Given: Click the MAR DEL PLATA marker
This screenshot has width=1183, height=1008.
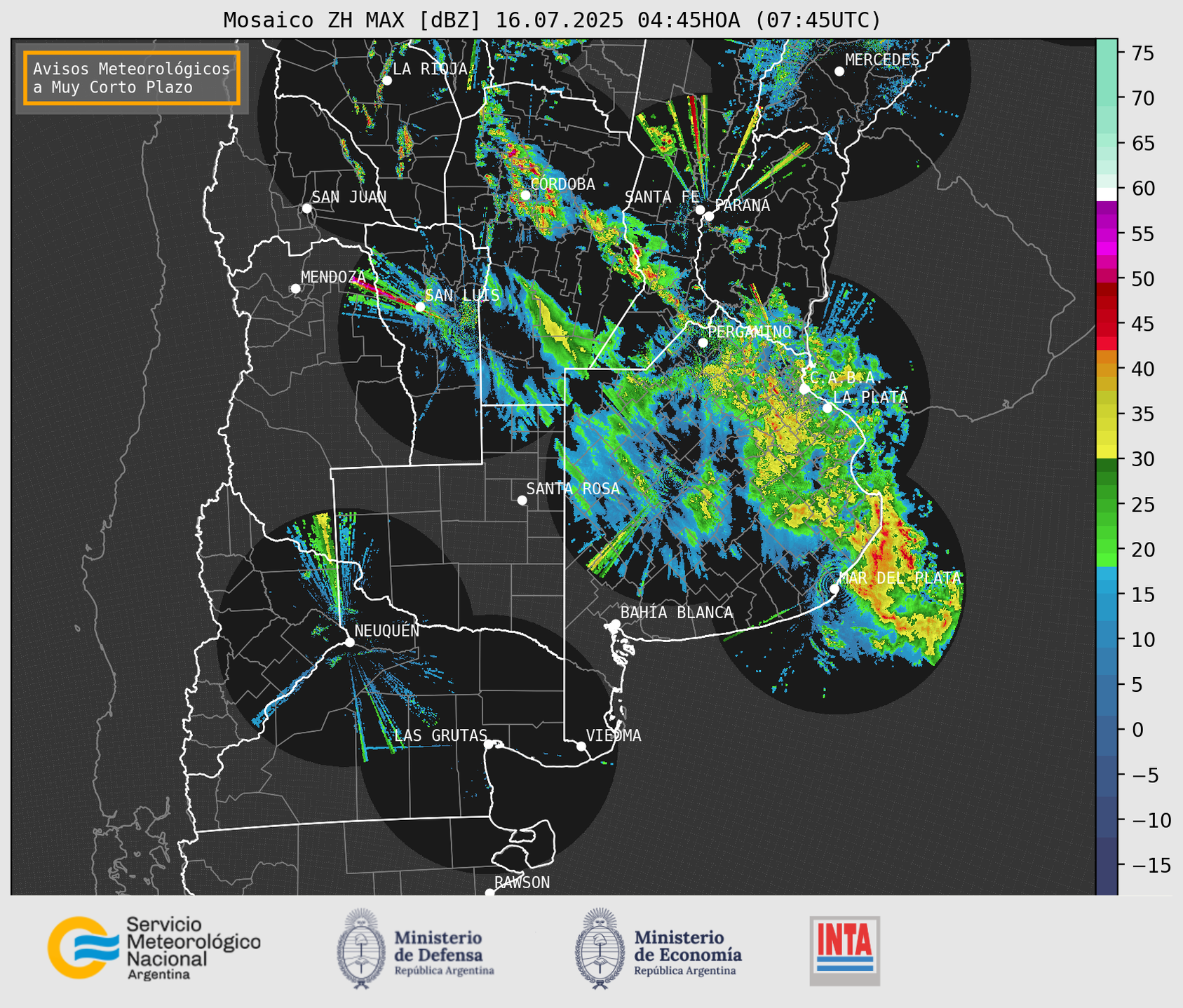Looking at the screenshot, I should [x=834, y=589].
